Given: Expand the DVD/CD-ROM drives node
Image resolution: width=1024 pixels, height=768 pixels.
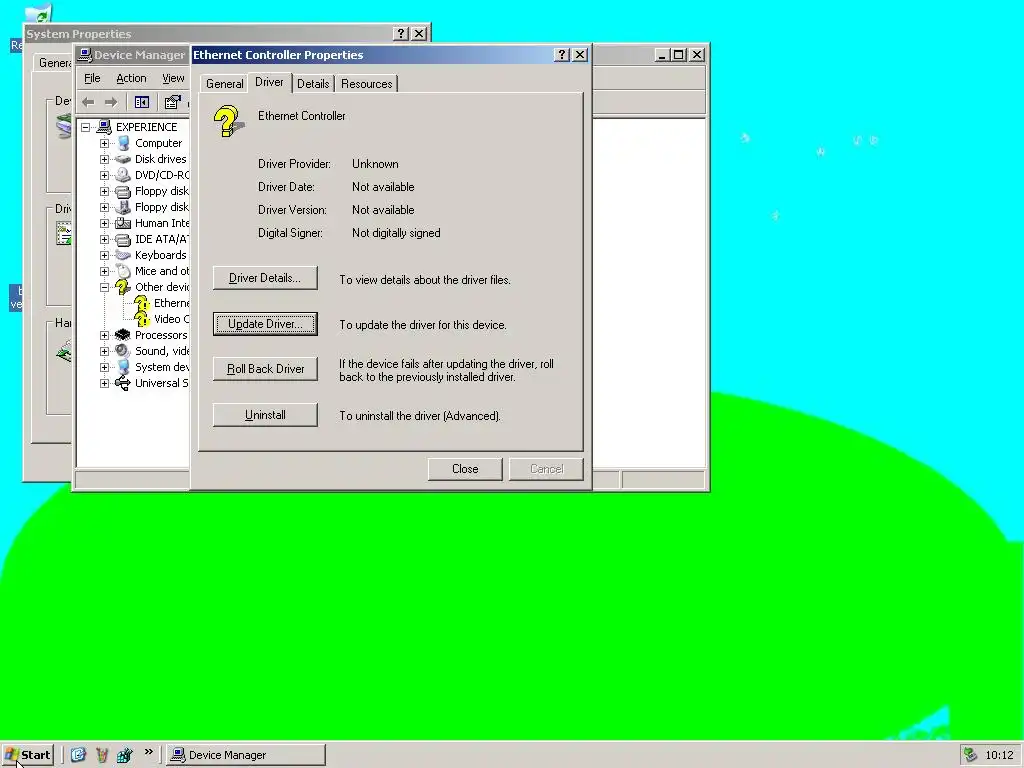Looking at the screenshot, I should click(104, 175).
